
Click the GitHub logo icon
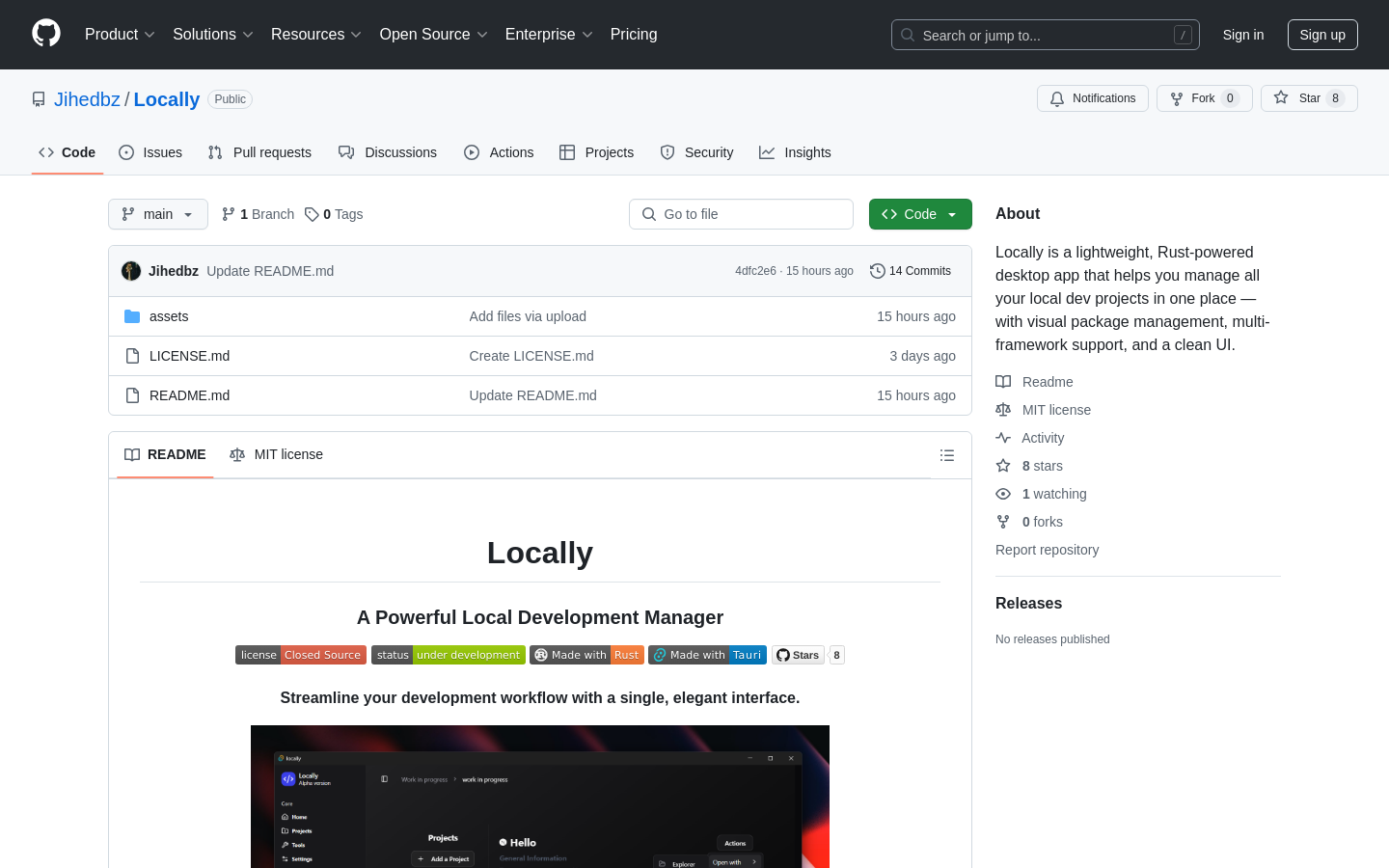46,34
